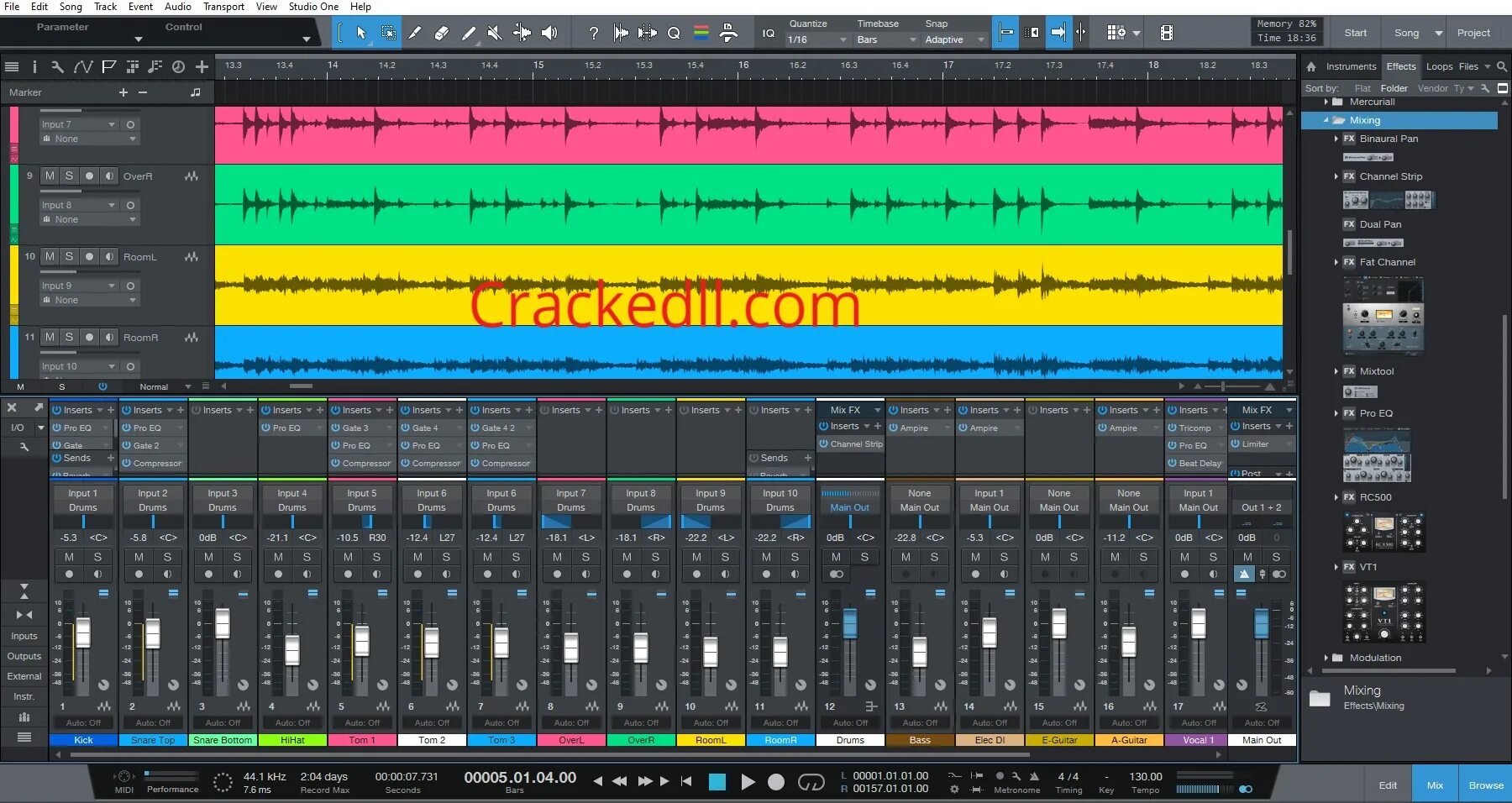The width and height of the screenshot is (1512, 803).
Task: Click the browser search magnifier icon
Action: pos(1502,66)
